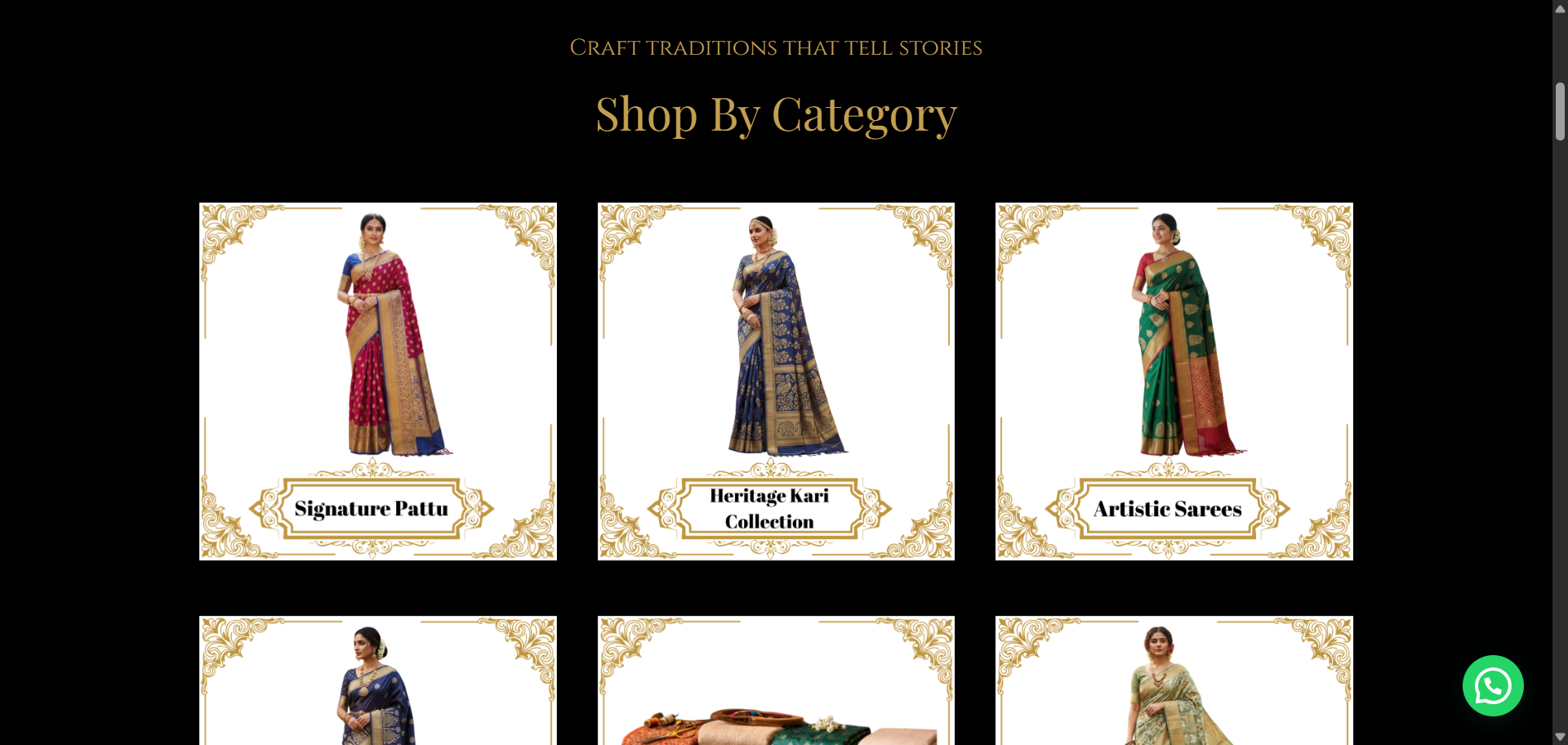Image resolution: width=1568 pixels, height=745 pixels.
Task: Open WhatsApp chat floating icon
Action: pyautogui.click(x=1493, y=685)
